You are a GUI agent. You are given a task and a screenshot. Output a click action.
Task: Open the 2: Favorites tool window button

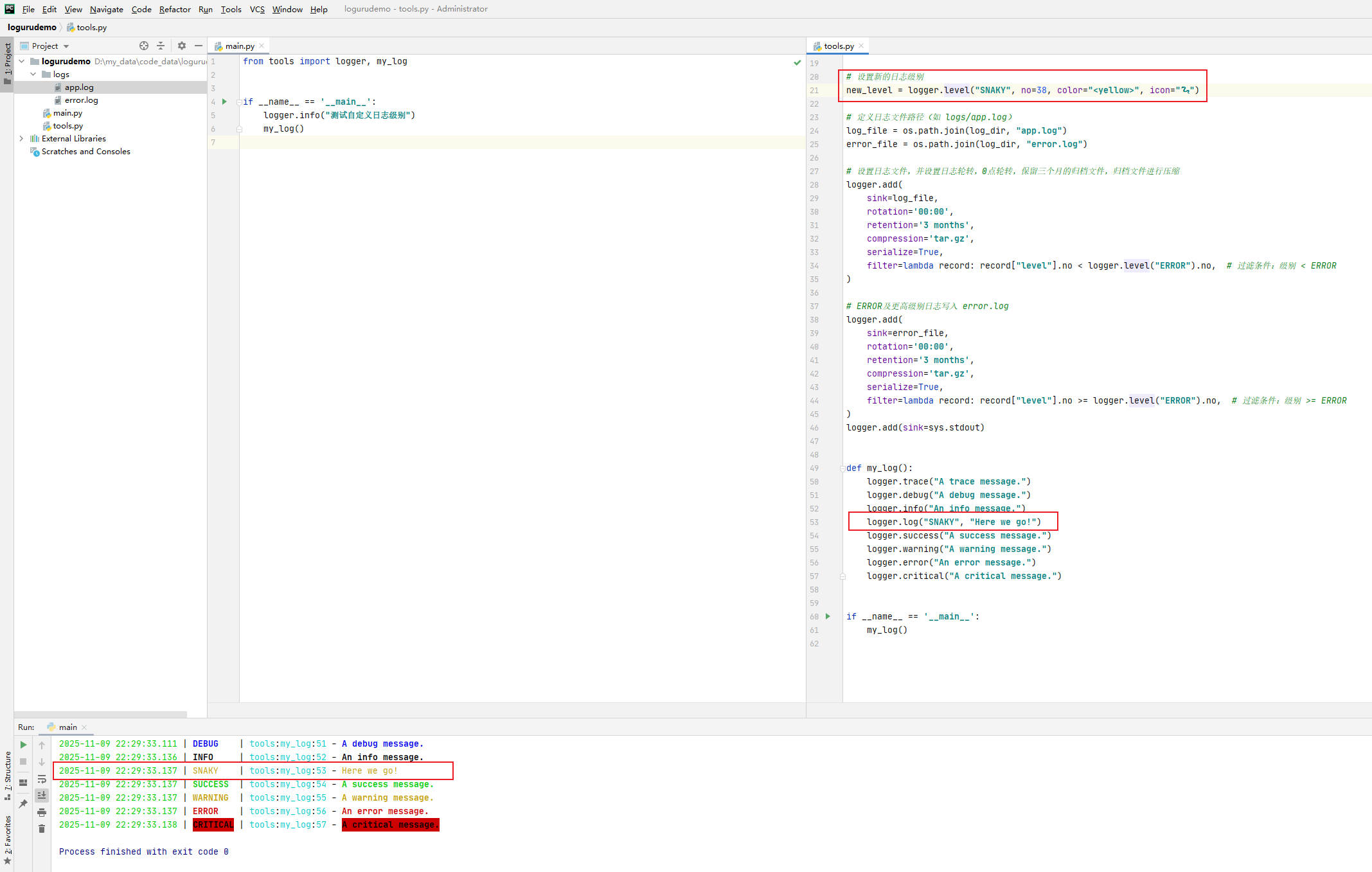click(8, 833)
